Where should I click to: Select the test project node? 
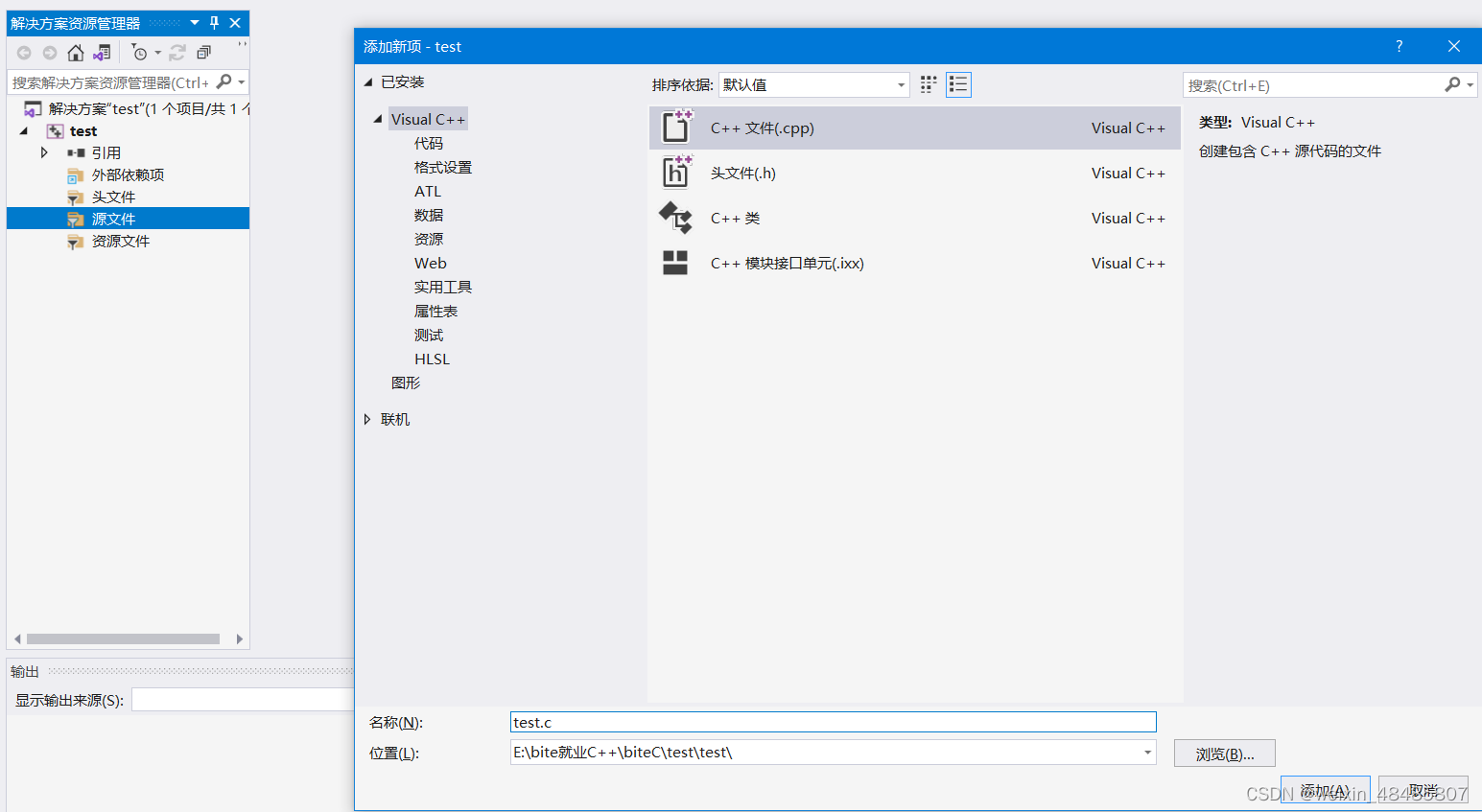click(x=83, y=130)
